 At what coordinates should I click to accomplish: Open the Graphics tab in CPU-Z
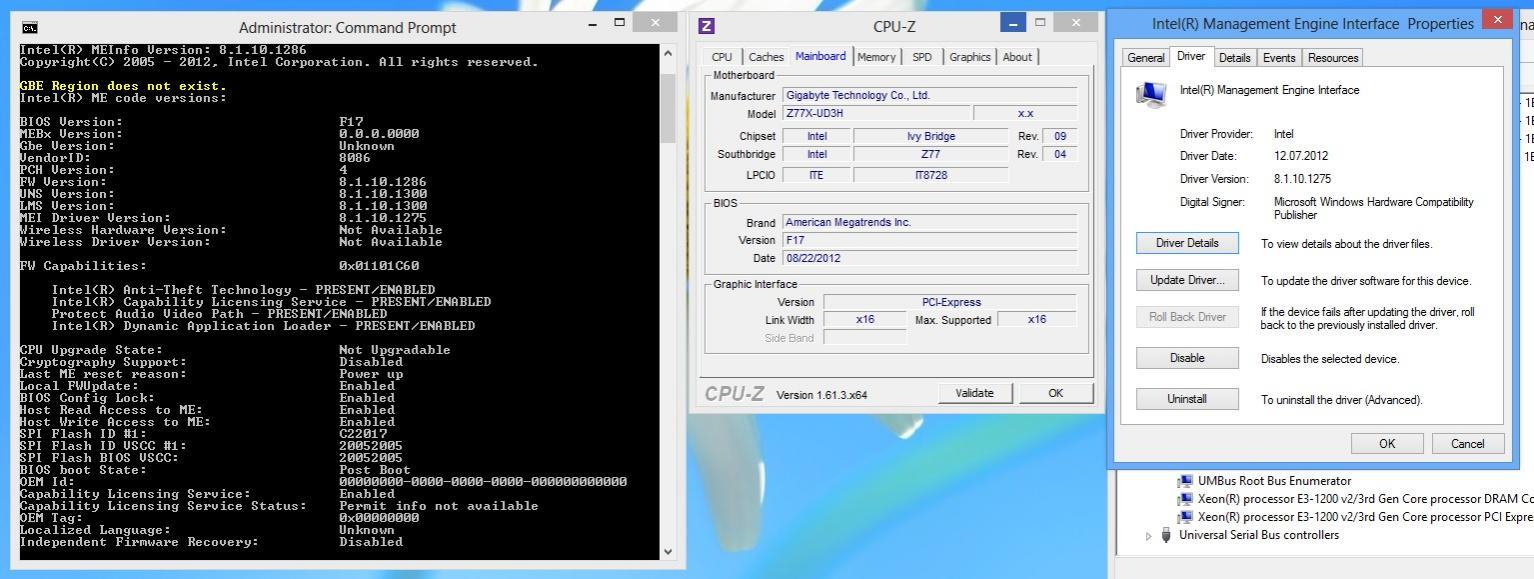coord(970,57)
